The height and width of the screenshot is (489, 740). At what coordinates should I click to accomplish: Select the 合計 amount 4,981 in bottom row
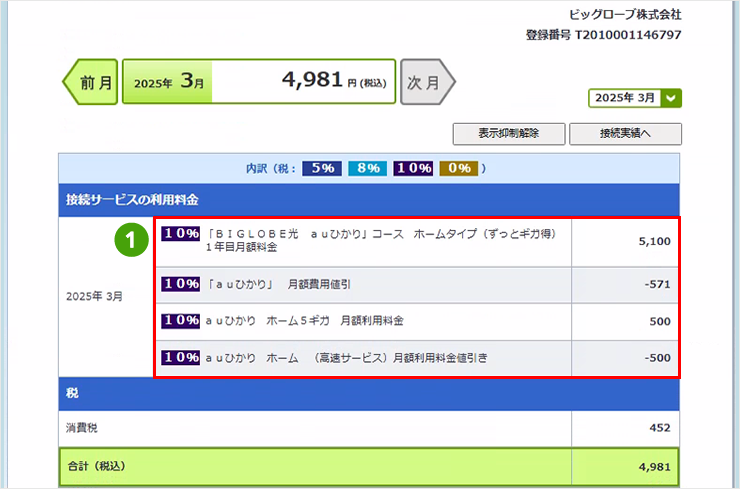[x=655, y=467]
